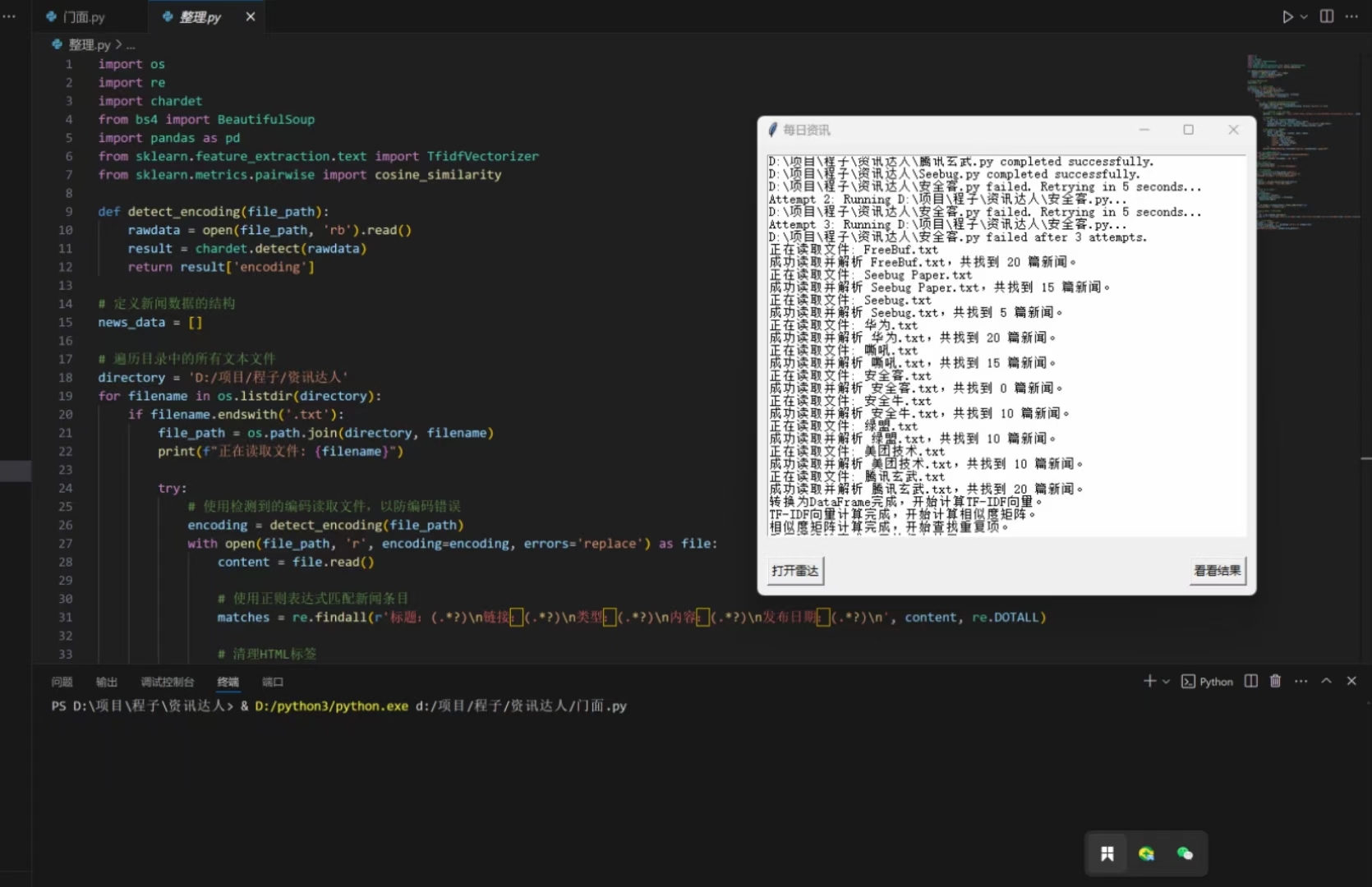Viewport: 1372px width, 887px height.
Task: Expand the terminal launch profile dropdown
Action: [1166, 681]
